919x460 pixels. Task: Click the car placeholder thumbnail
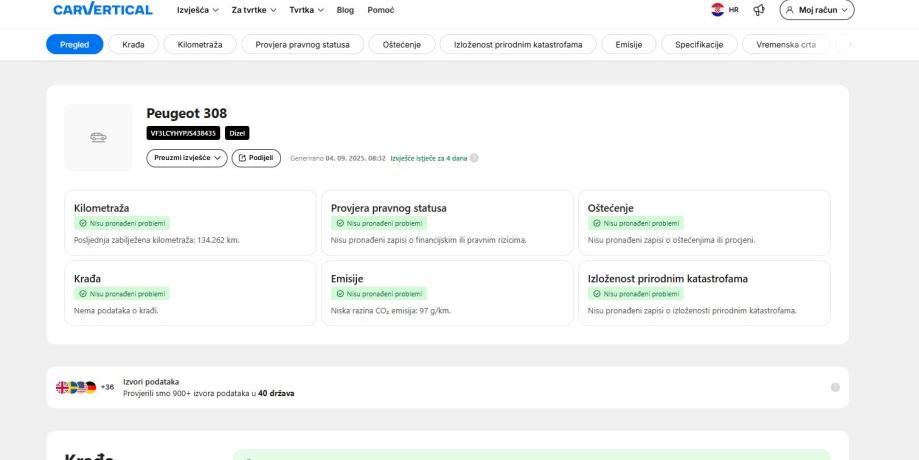click(98, 137)
